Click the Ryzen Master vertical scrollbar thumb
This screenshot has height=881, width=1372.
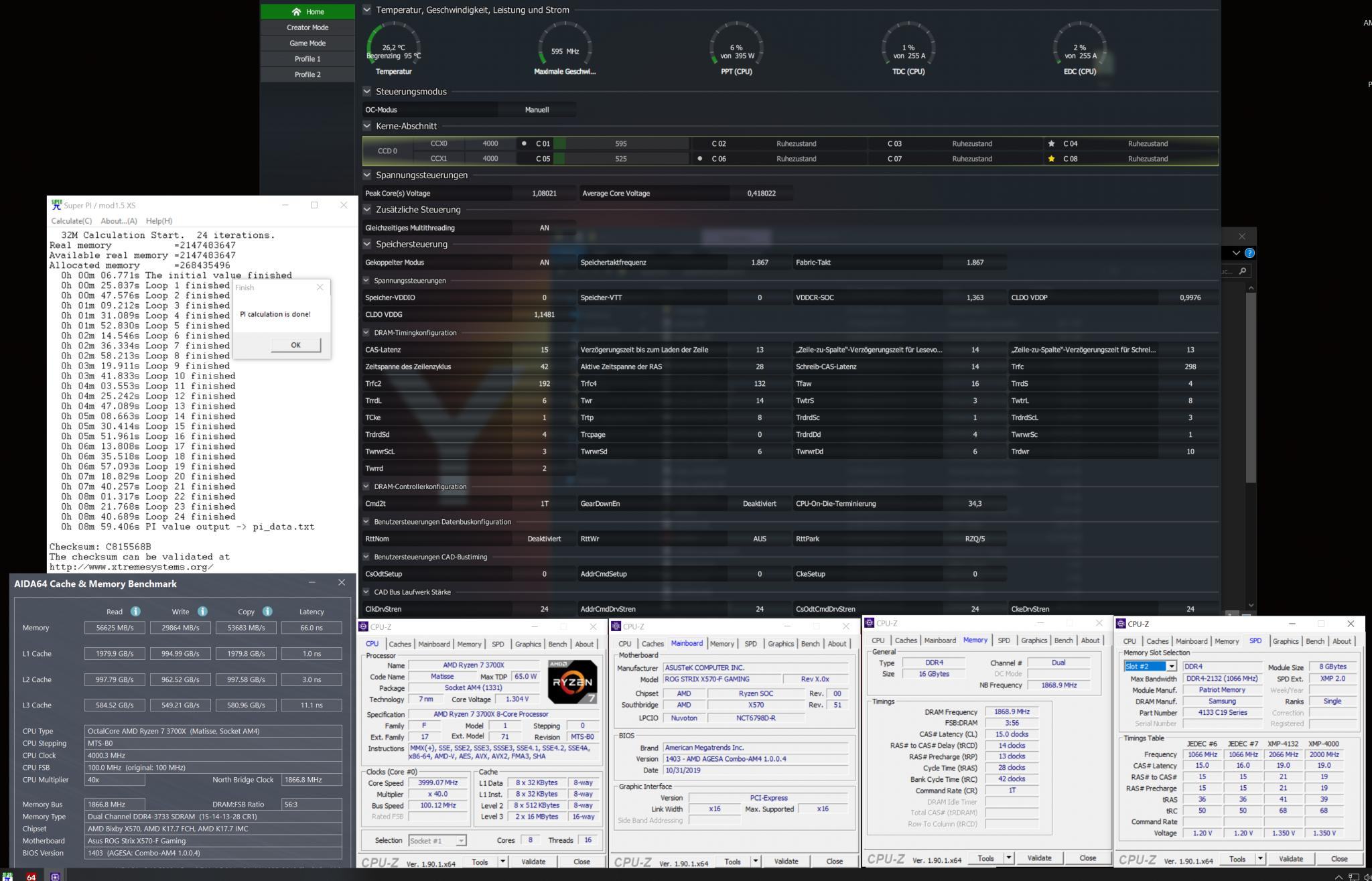(x=1251, y=387)
